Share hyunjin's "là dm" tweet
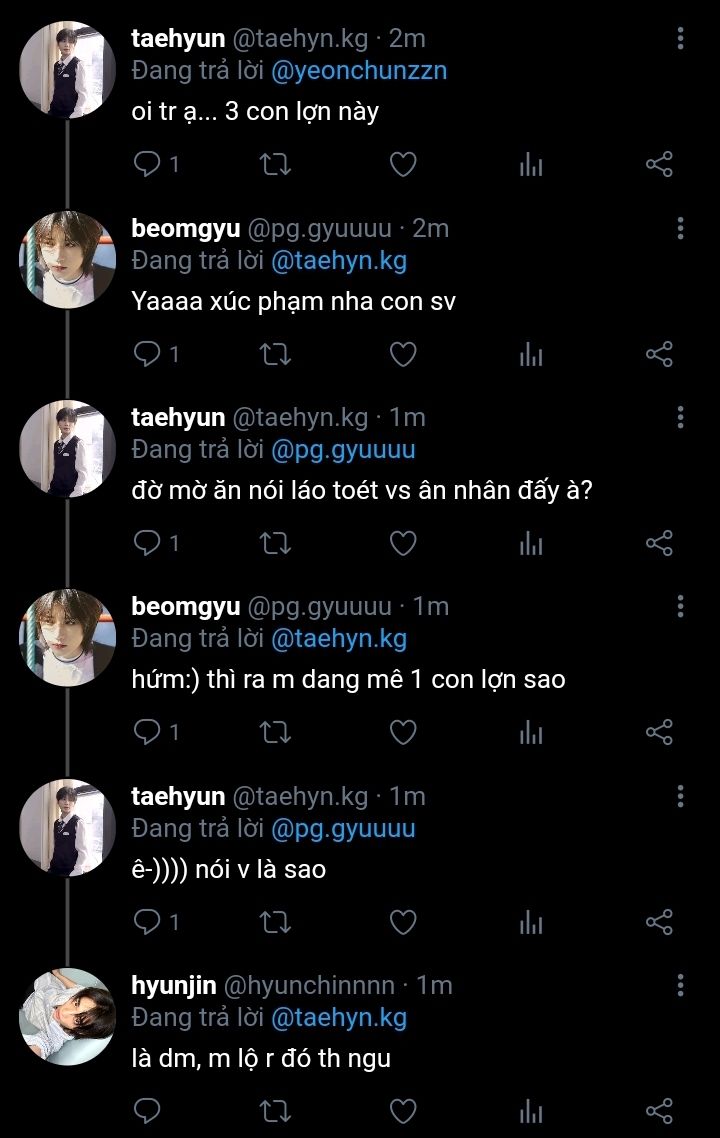Image resolution: width=720 pixels, height=1138 pixels. 659,1111
